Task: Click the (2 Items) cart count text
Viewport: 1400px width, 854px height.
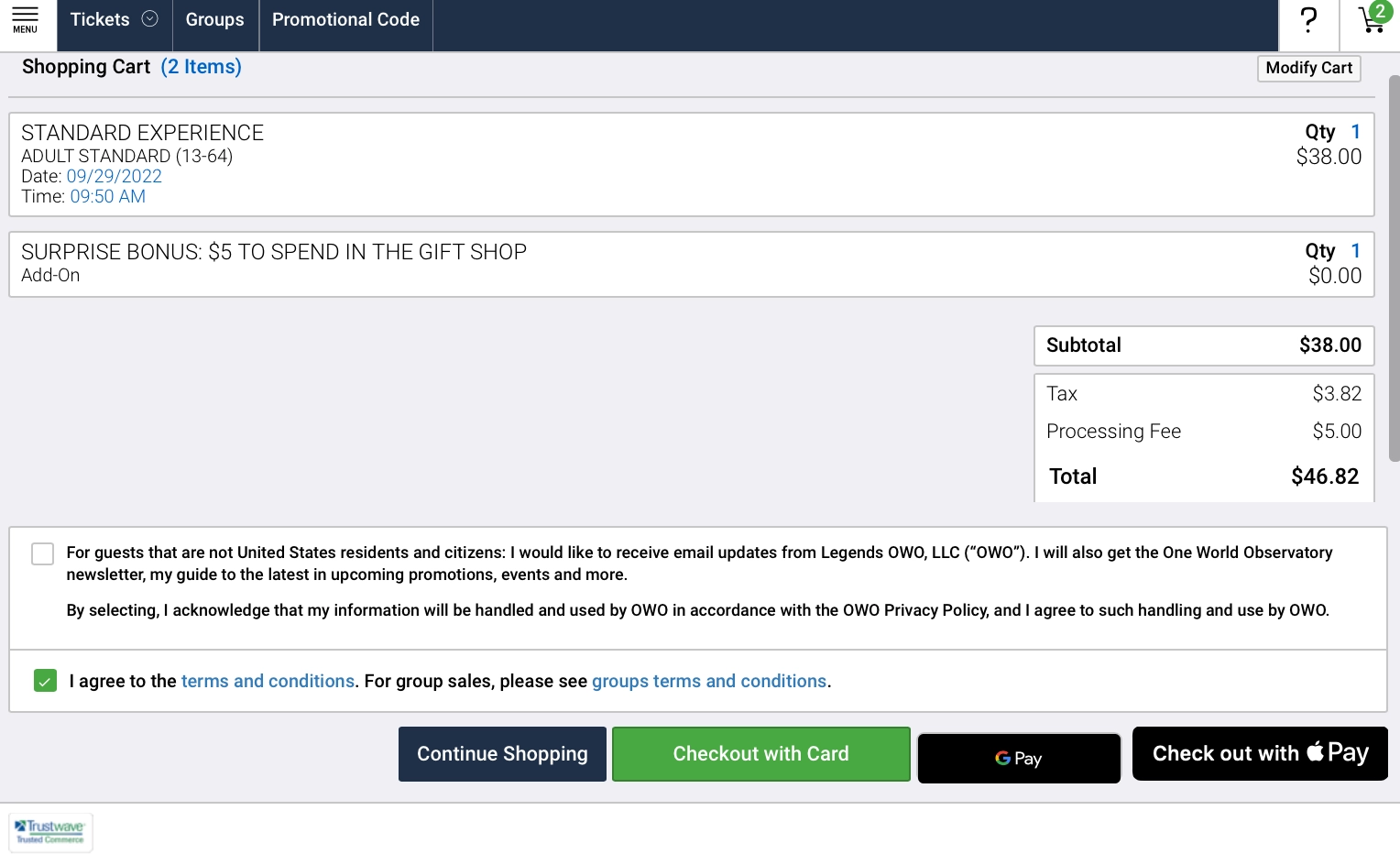Action: 202,67
